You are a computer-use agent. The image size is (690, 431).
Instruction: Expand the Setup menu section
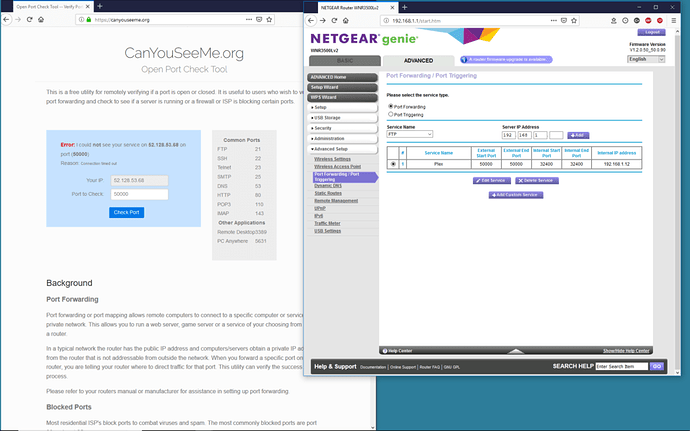click(x=342, y=107)
